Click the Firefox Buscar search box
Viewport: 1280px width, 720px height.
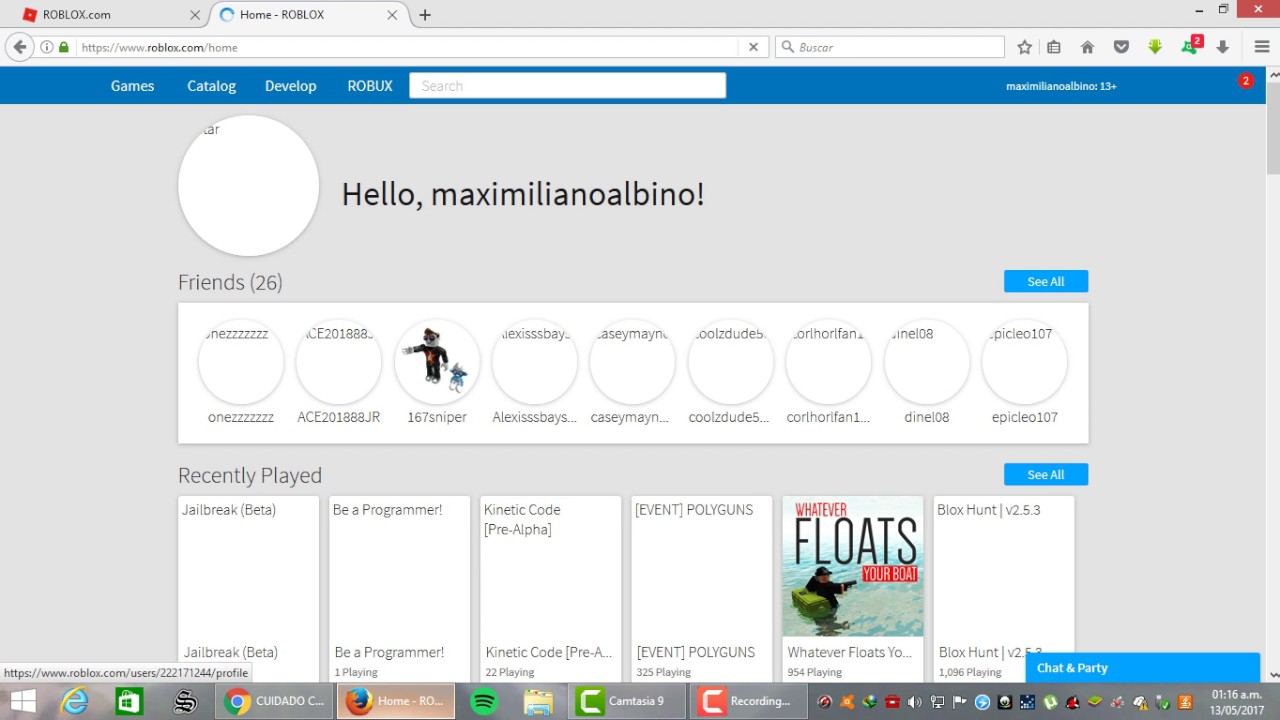[x=890, y=47]
